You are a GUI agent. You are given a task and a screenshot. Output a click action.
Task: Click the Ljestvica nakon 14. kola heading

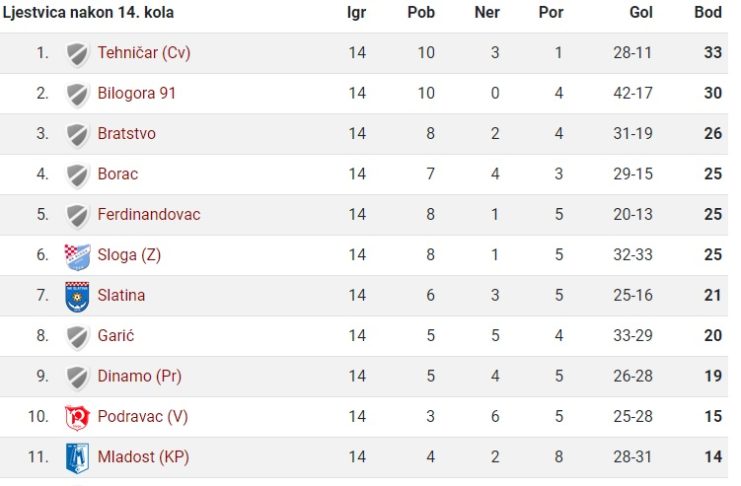pyautogui.click(x=88, y=12)
